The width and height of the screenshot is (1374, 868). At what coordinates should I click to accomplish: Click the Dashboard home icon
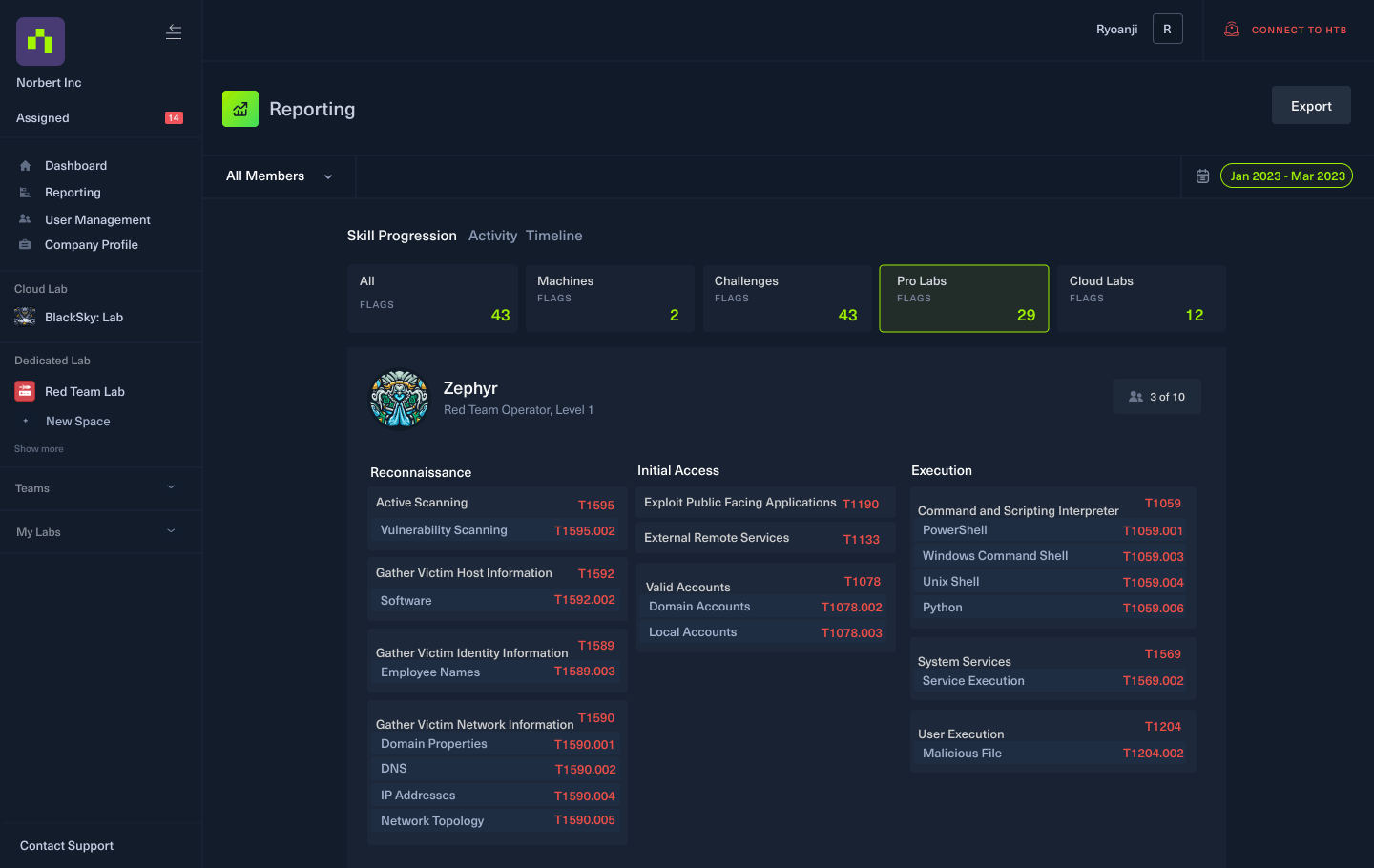(x=26, y=166)
